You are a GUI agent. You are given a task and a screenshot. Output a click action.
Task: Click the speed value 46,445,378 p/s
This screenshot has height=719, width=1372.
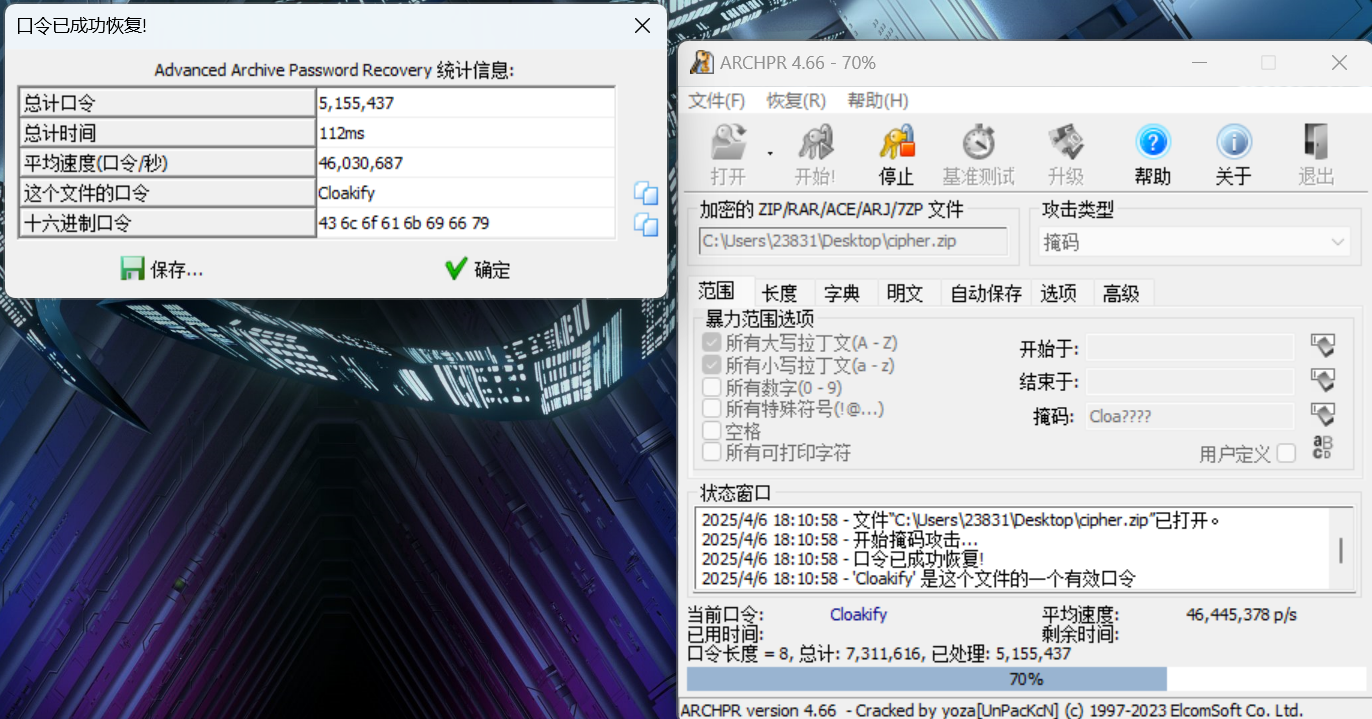1241,614
